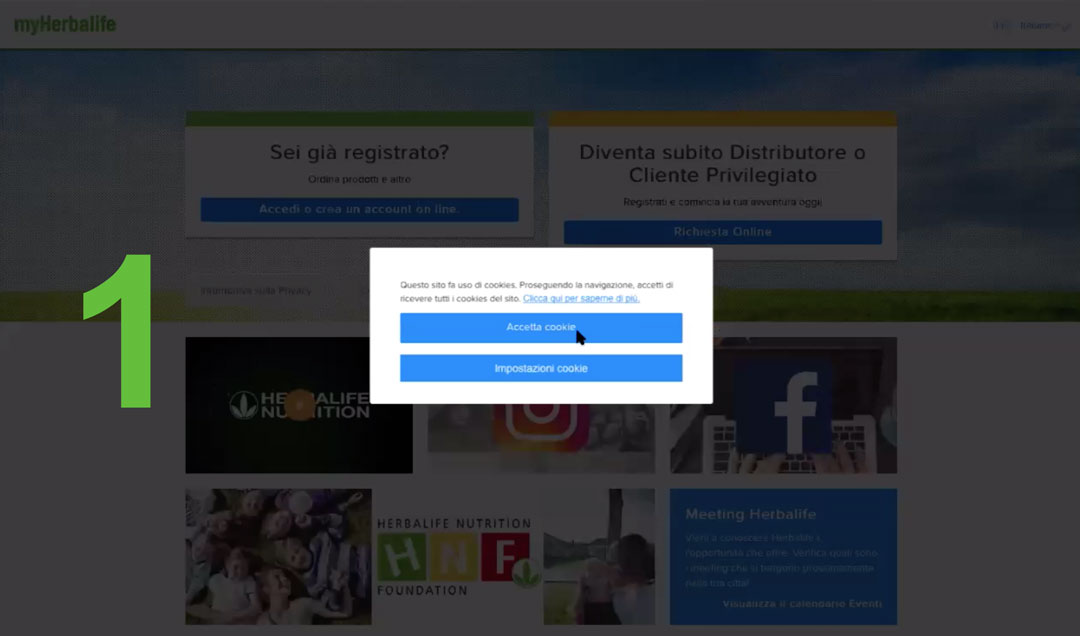Open the Italiano language dropdown
Image resolution: width=1080 pixels, height=636 pixels.
1045,26
